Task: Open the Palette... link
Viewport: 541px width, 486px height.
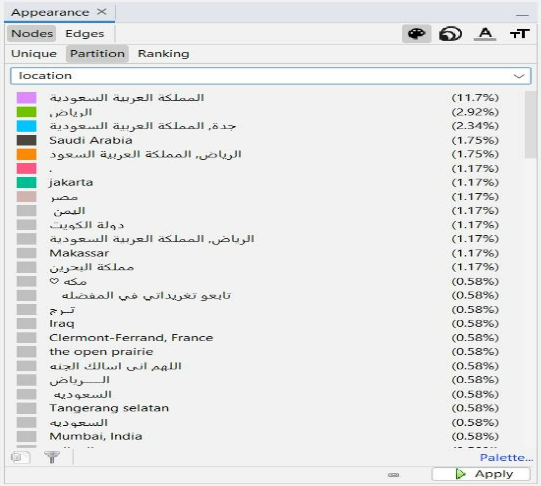Action: point(506,458)
